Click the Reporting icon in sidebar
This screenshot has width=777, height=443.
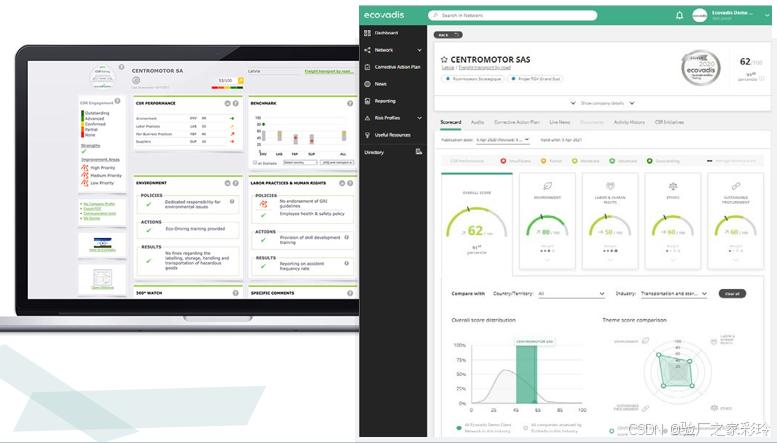tap(367, 101)
